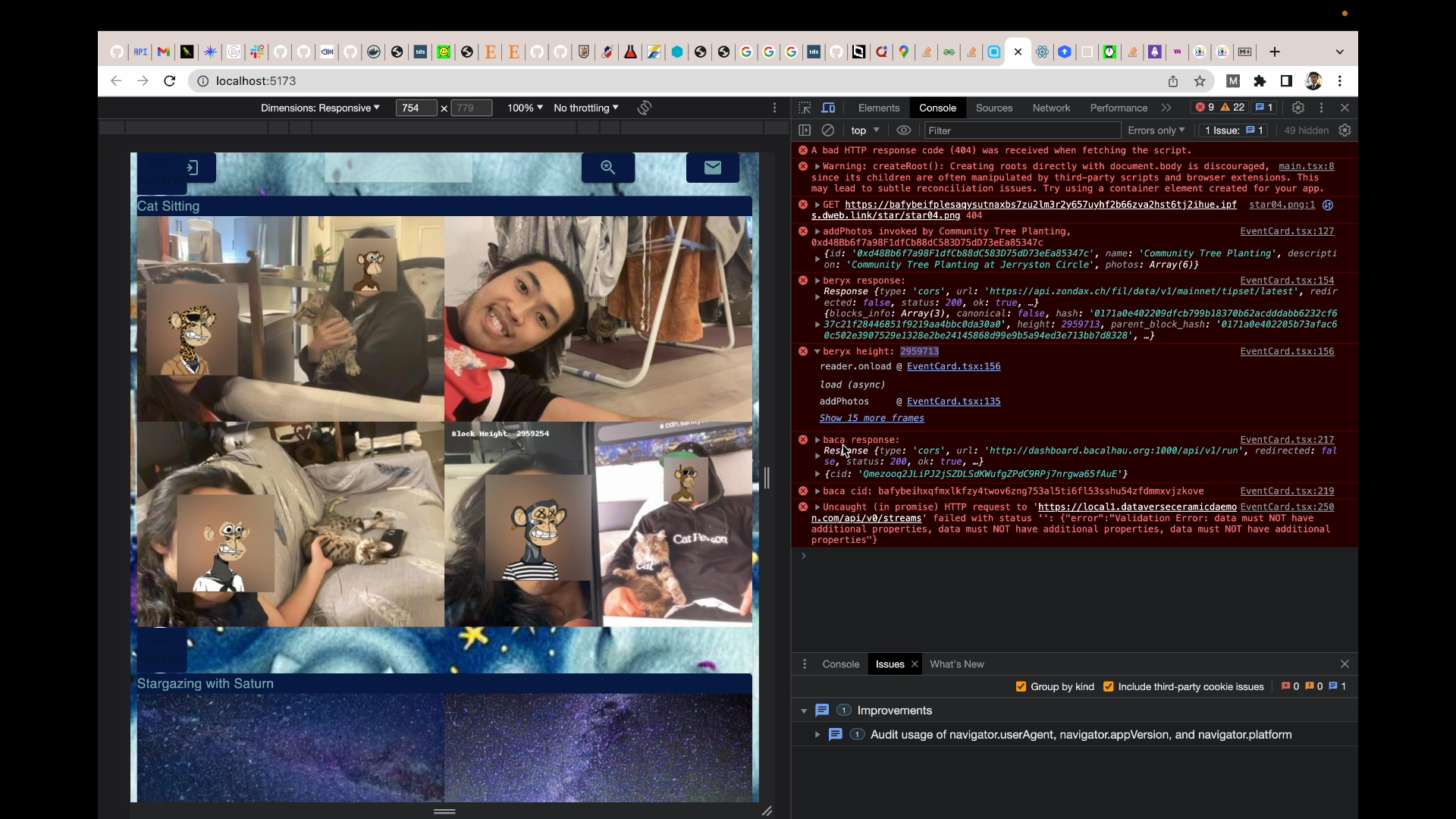The width and height of the screenshot is (1456, 819).
Task: Open the What's New drawer tab
Action: (957, 664)
